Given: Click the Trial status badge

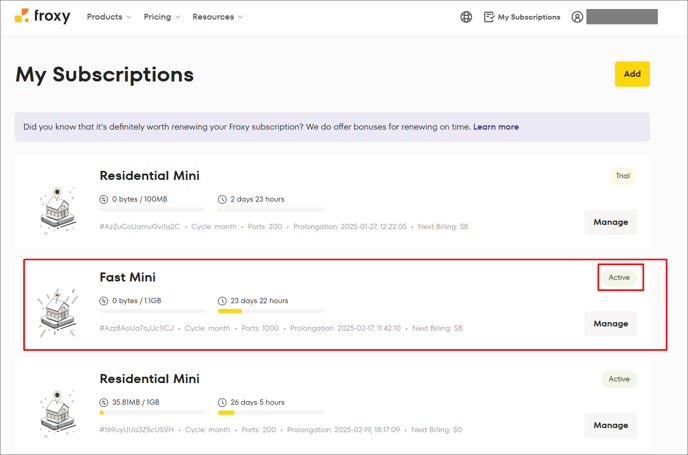Looking at the screenshot, I should [x=623, y=176].
